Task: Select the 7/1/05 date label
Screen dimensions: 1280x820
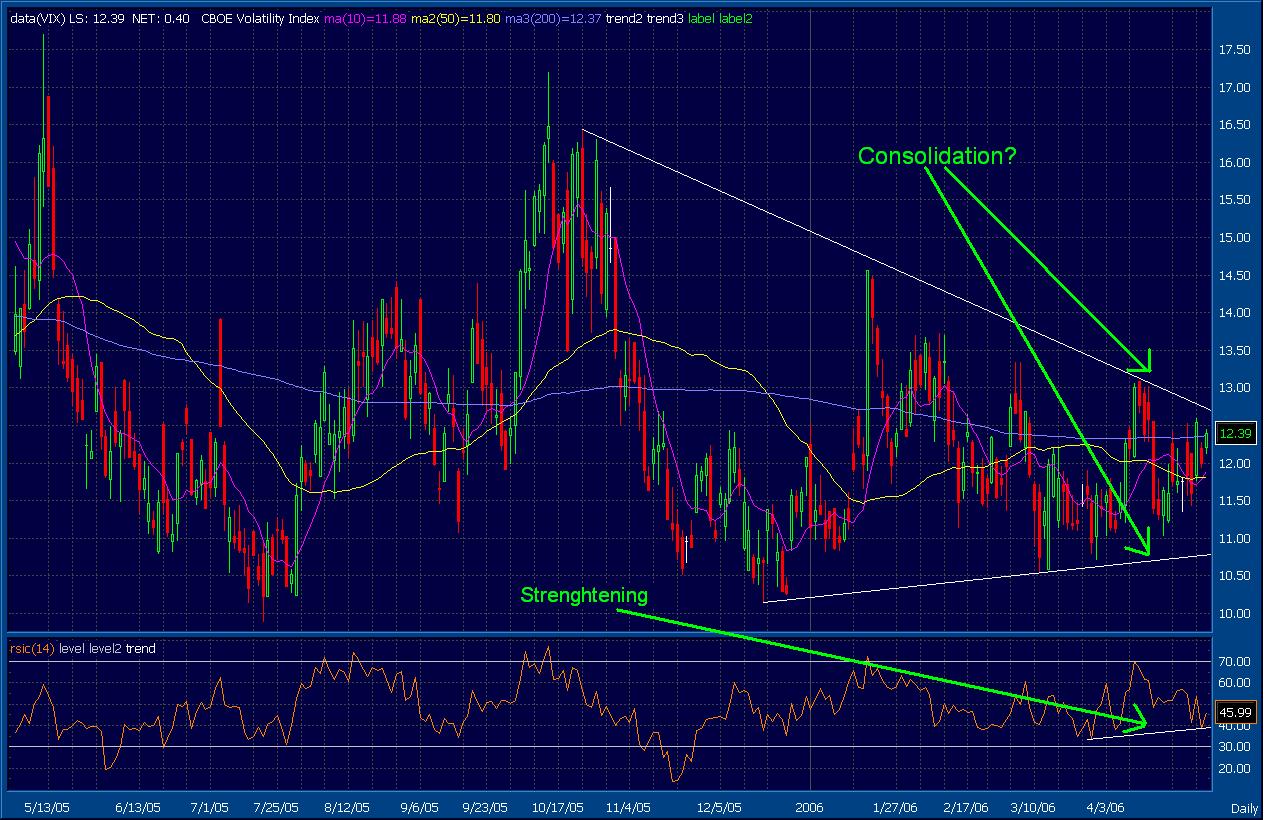Action: coord(209,806)
